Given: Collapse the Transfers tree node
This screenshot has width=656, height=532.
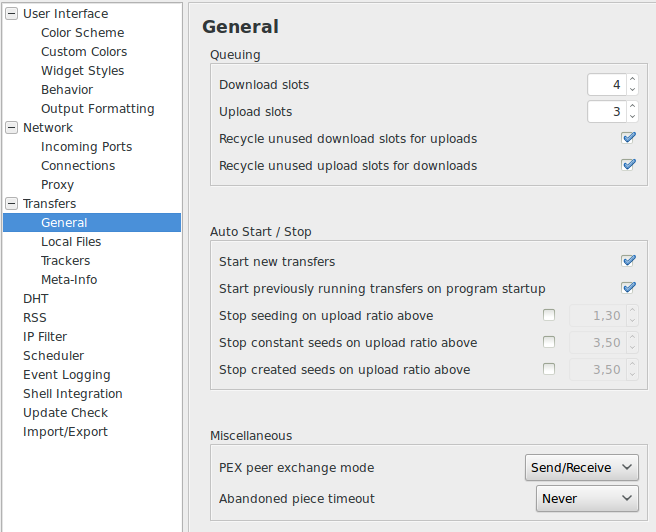Looking at the screenshot, I should 11,204.
